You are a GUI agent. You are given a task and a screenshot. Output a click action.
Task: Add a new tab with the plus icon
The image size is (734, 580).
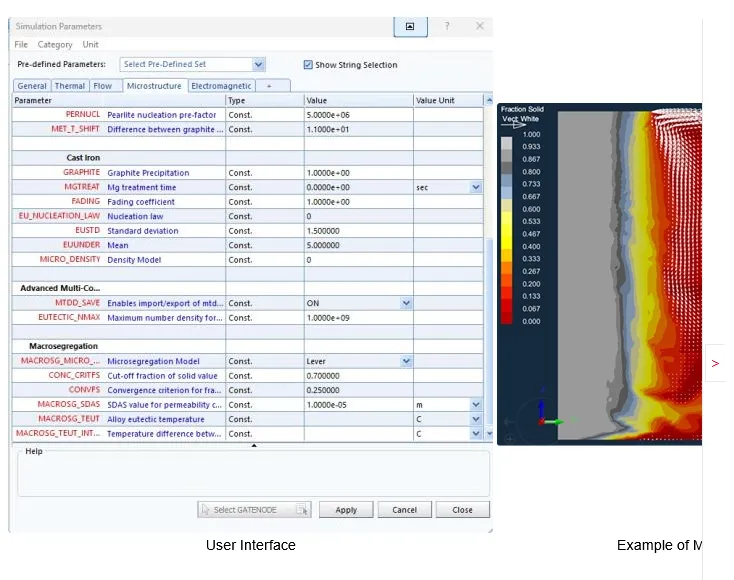(x=268, y=86)
